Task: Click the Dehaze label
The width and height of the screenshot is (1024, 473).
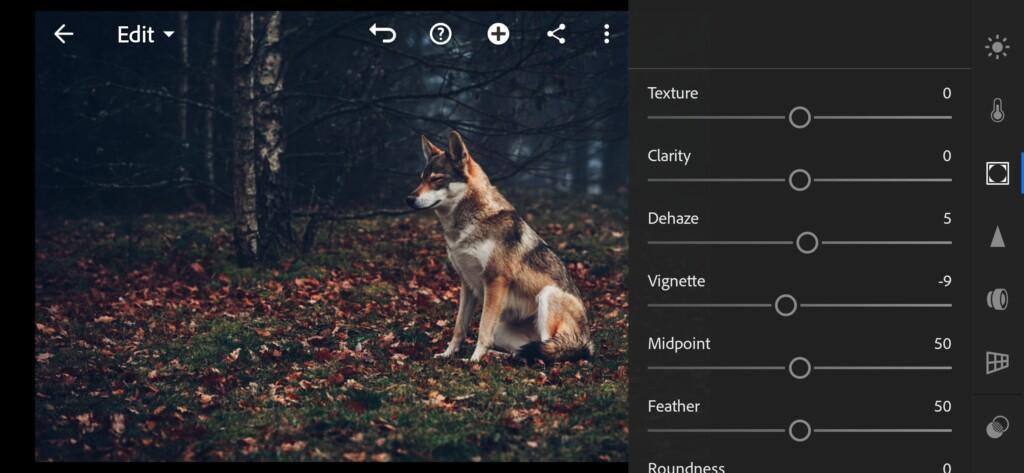Action: (x=673, y=218)
